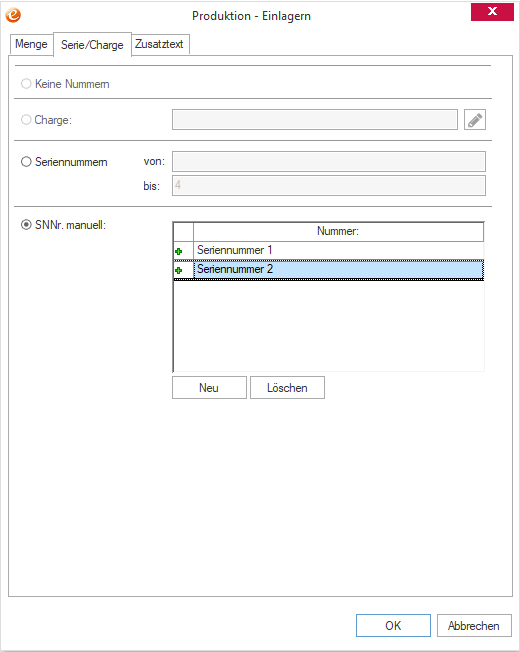The height and width of the screenshot is (652, 520).
Task: Click the Neu button to add a number
Action: coord(209,388)
